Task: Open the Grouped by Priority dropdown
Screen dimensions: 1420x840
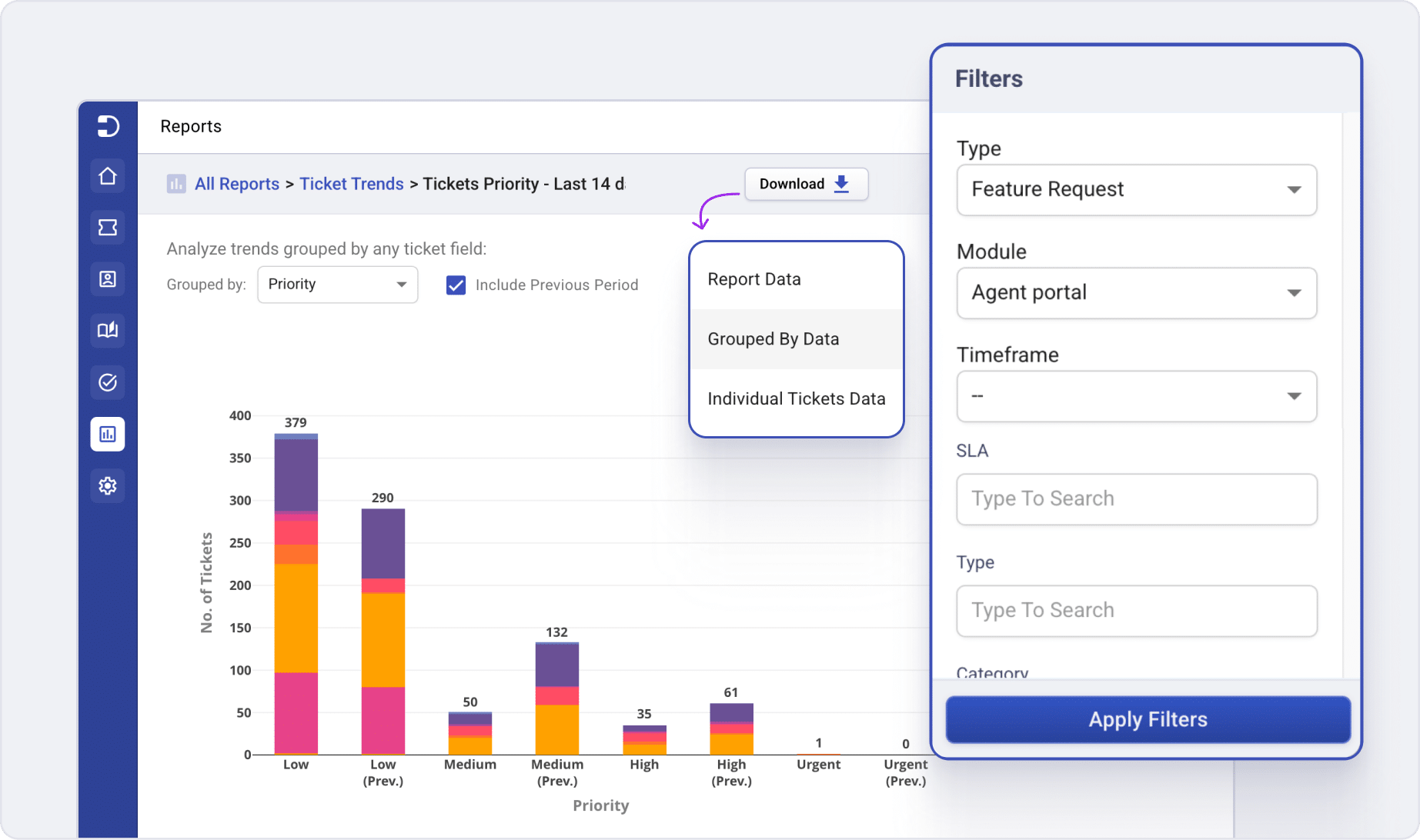Action: point(337,285)
